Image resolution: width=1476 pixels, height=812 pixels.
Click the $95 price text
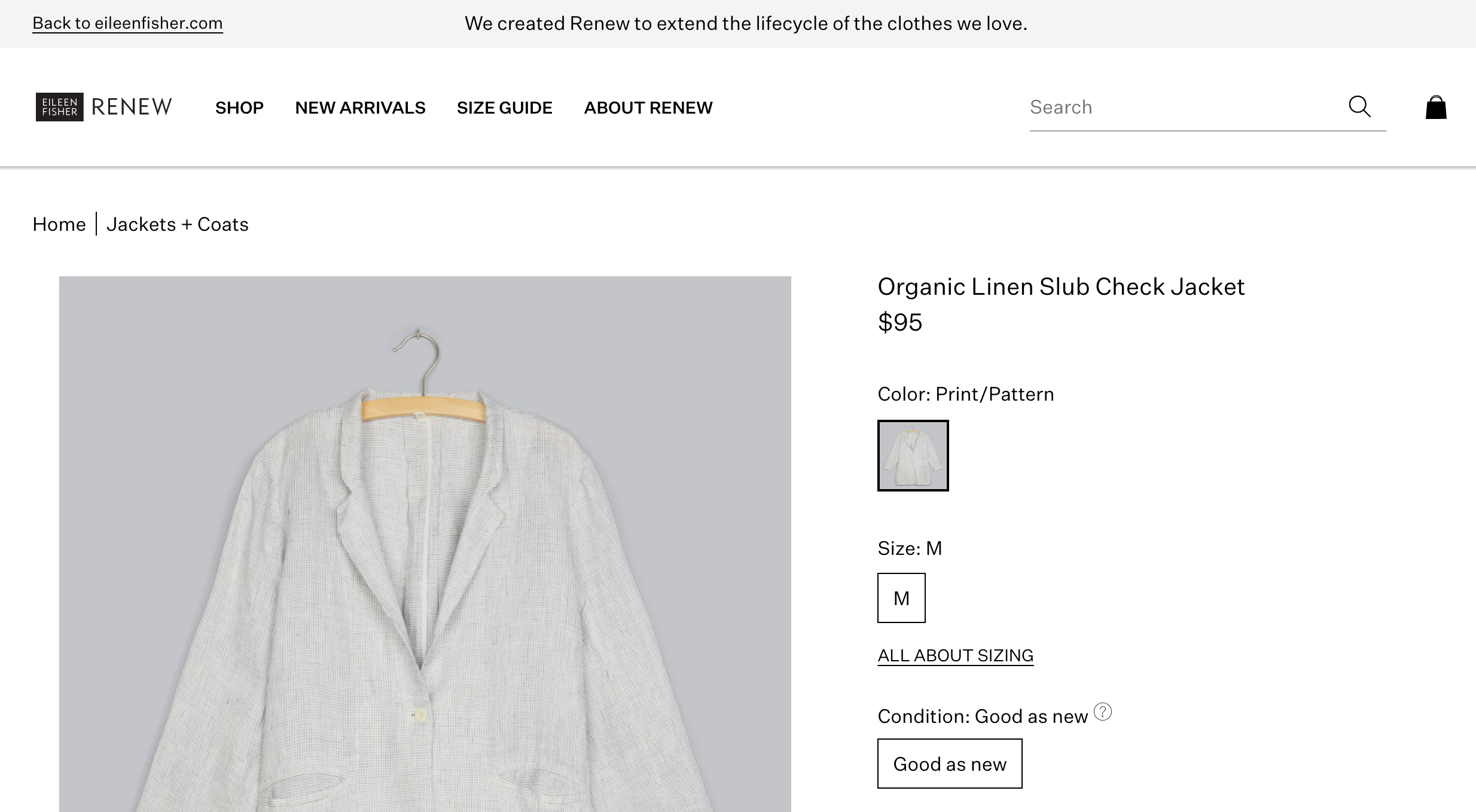899,322
